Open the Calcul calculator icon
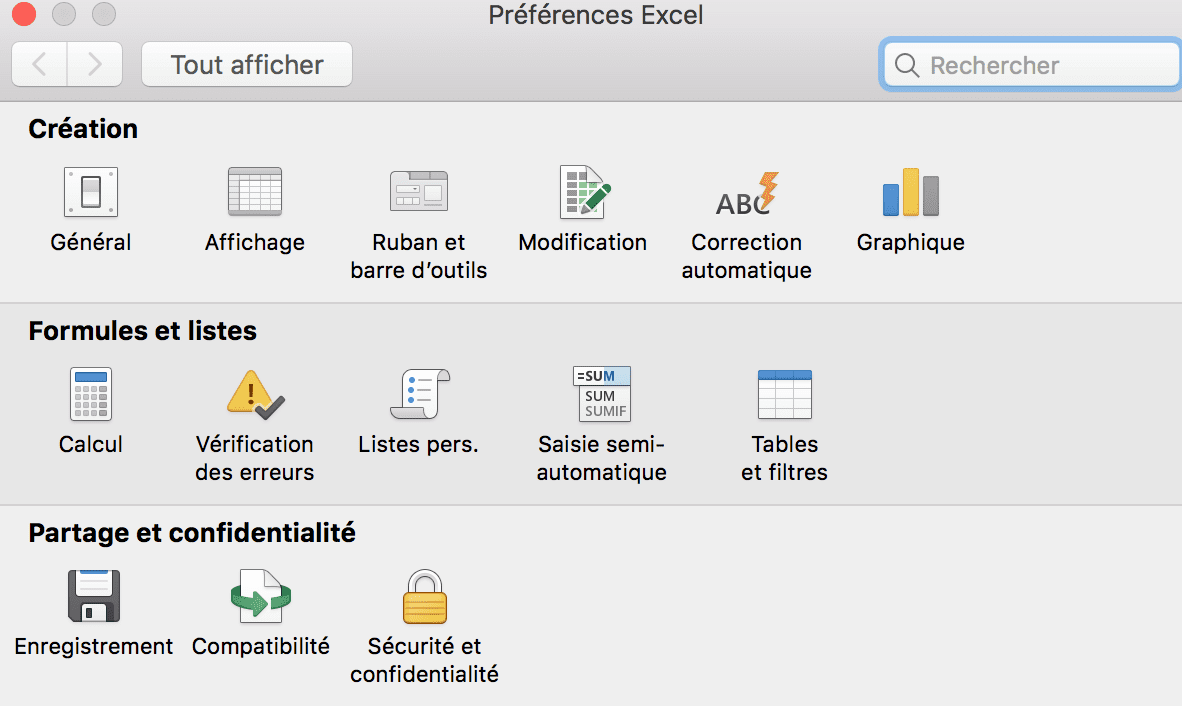This screenshot has width=1182, height=706. coord(91,394)
